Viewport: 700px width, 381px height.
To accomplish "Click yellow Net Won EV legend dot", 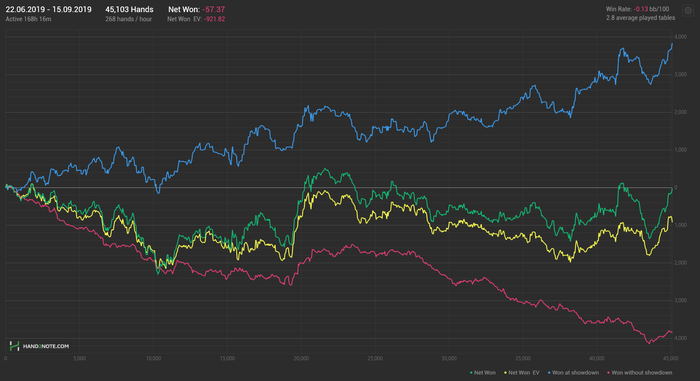I will click(x=505, y=373).
